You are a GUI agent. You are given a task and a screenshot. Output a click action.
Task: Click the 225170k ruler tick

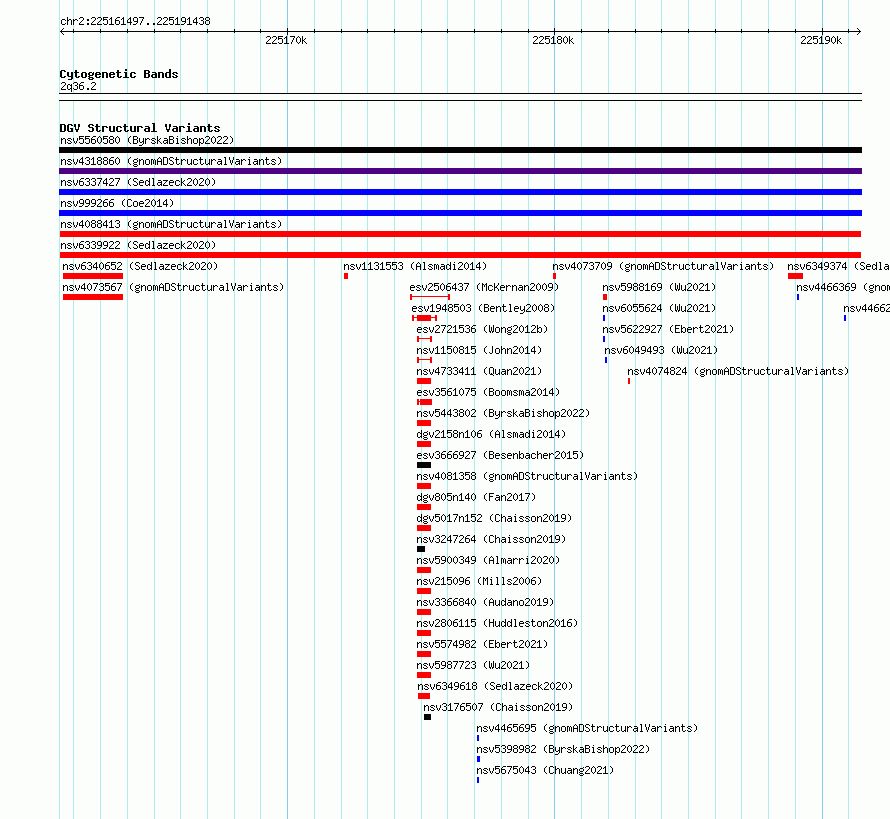tap(286, 40)
